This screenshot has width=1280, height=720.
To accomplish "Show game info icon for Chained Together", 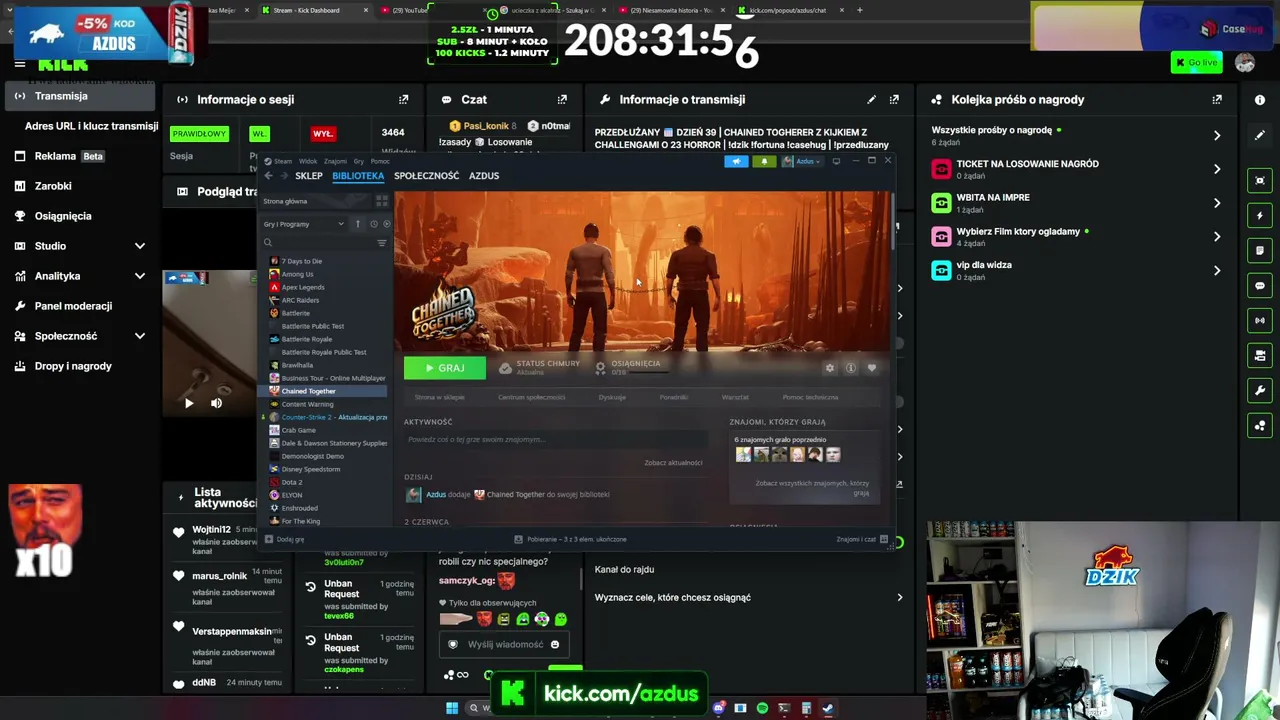I will click(x=850, y=368).
